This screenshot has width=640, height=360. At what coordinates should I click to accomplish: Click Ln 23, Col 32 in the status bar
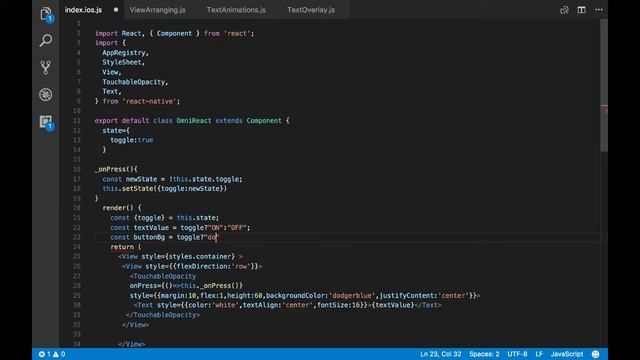coord(440,354)
